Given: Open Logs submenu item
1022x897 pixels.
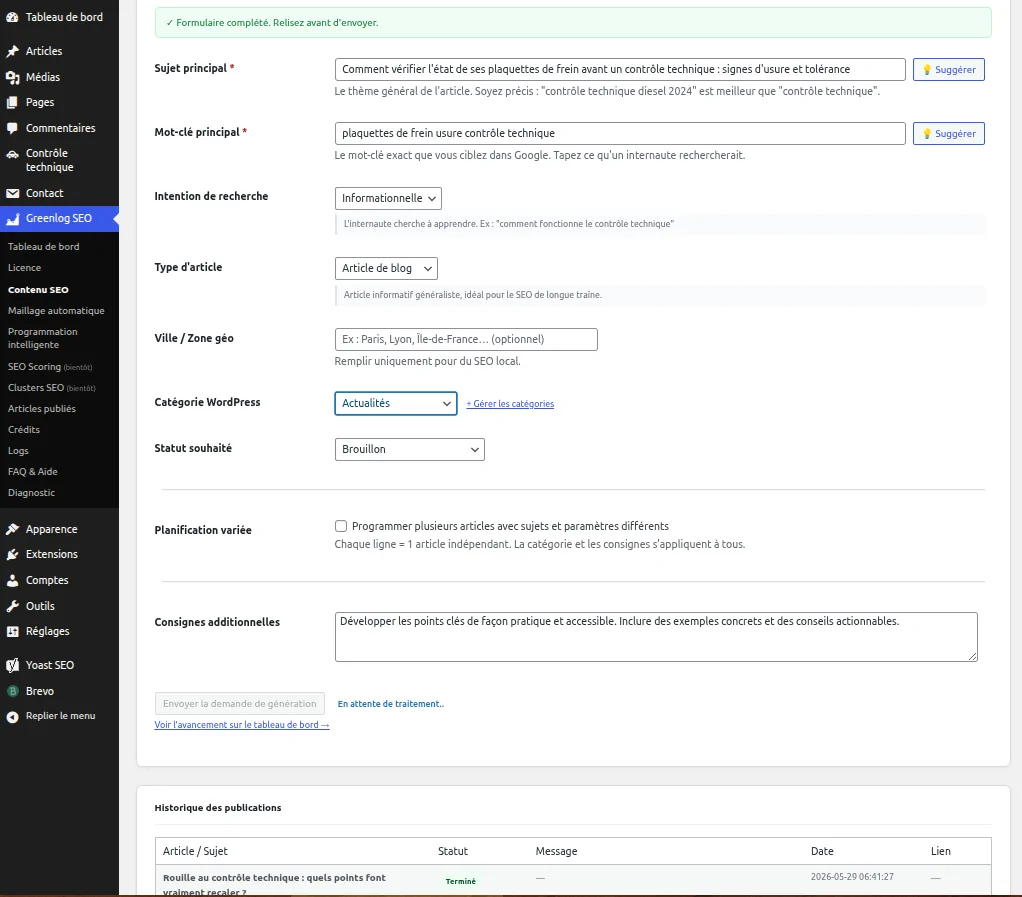Looking at the screenshot, I should click(x=18, y=451).
